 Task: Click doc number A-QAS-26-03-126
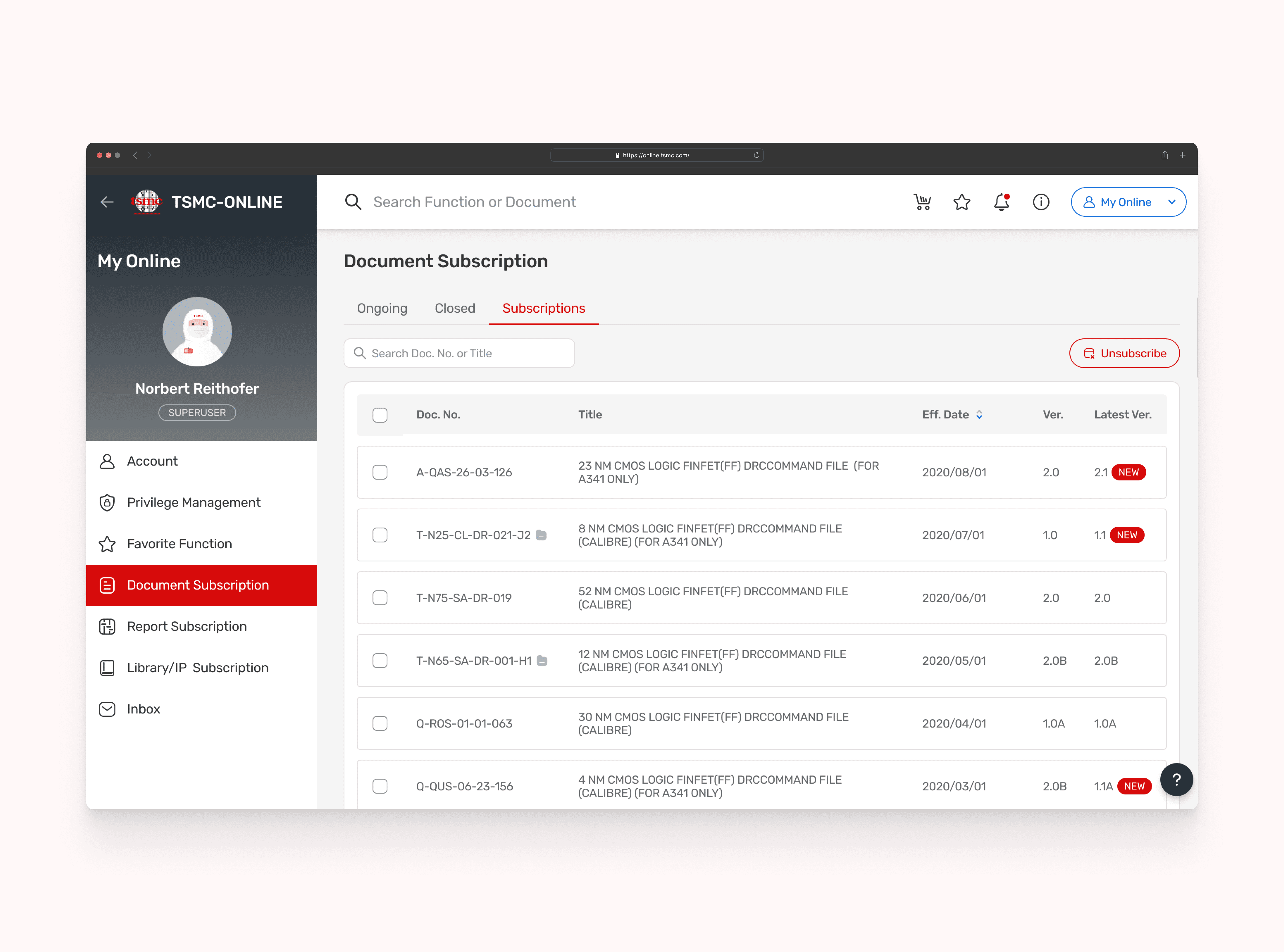(464, 472)
